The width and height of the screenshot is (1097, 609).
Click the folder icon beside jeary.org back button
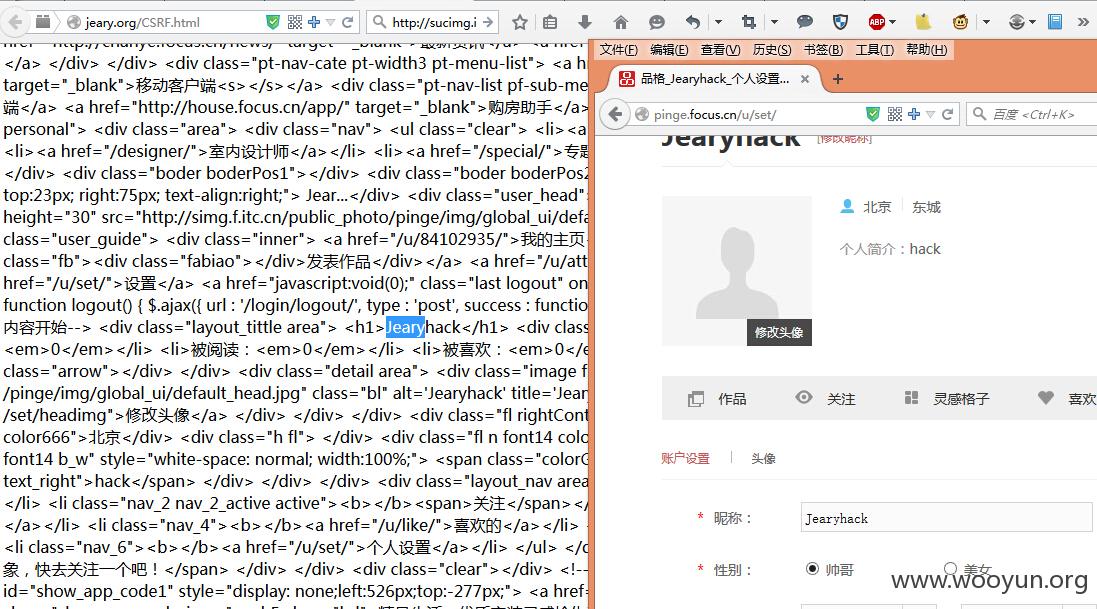tap(43, 22)
